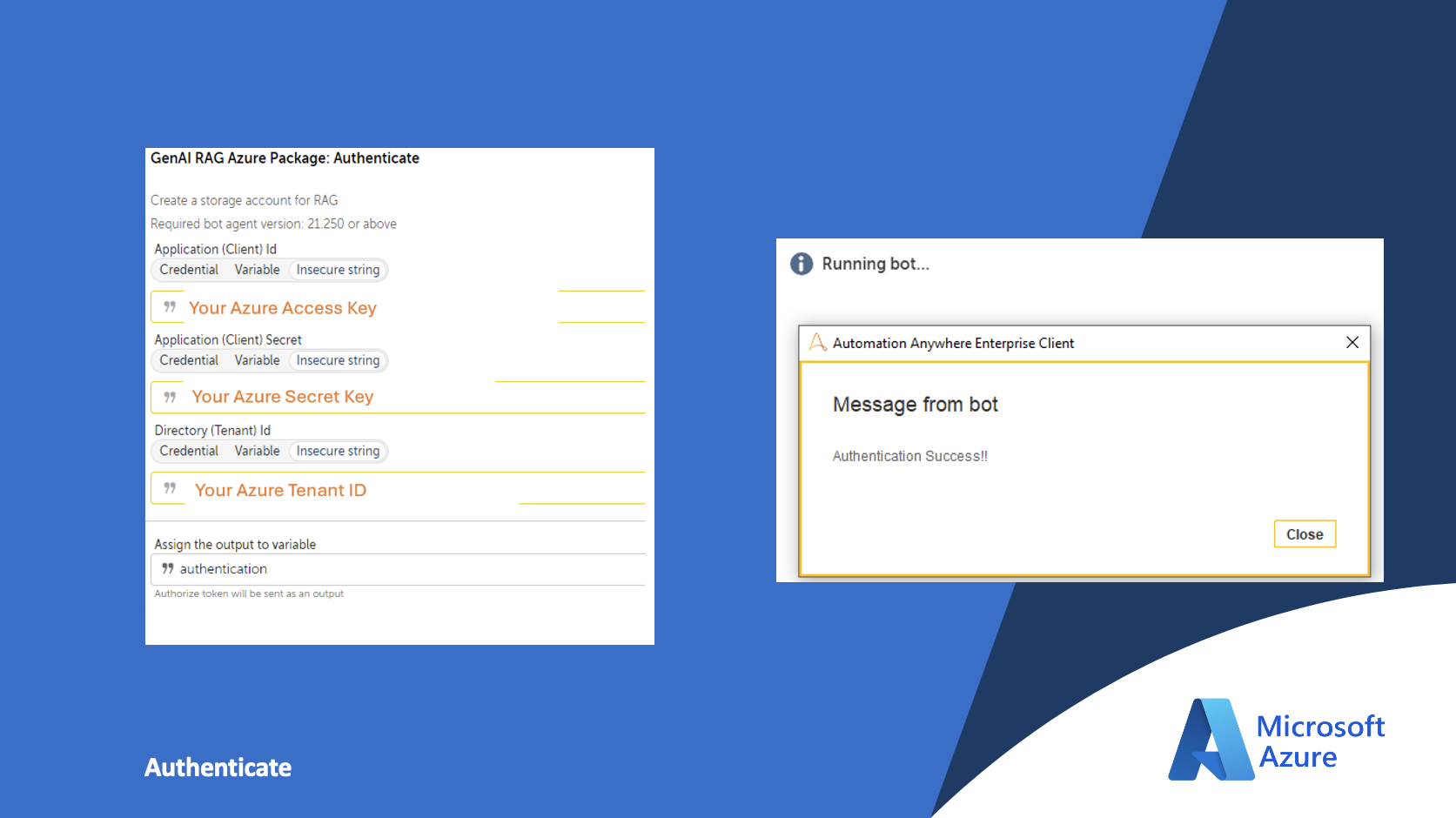Image resolution: width=1456 pixels, height=818 pixels.
Task: Click the quote icon in Azure Tenant ID field
Action: click(170, 488)
